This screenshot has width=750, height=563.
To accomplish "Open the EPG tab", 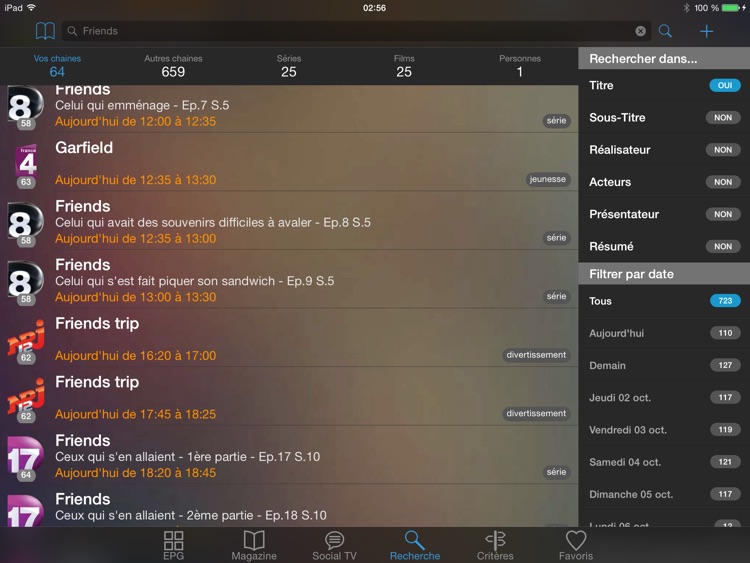I will 173,545.
